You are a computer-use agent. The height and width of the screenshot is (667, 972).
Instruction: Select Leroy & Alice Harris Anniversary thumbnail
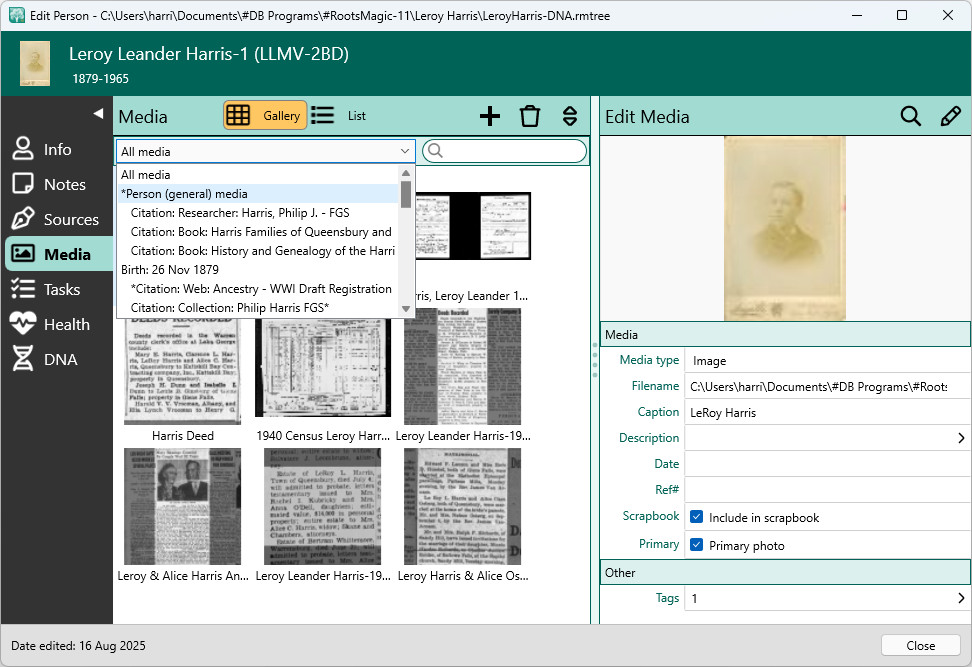coord(182,506)
